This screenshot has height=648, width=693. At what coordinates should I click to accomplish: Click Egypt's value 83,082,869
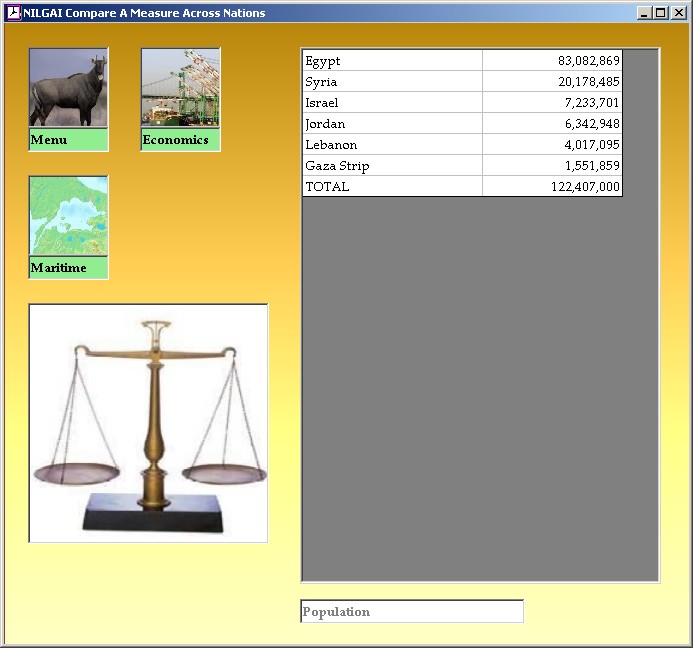tap(552, 61)
